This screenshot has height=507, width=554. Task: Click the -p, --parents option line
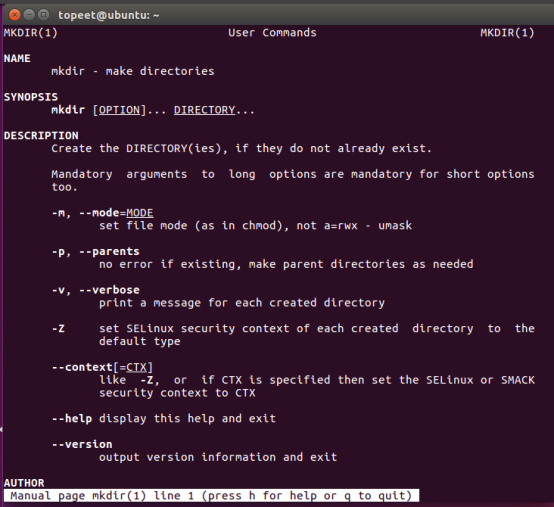95,251
